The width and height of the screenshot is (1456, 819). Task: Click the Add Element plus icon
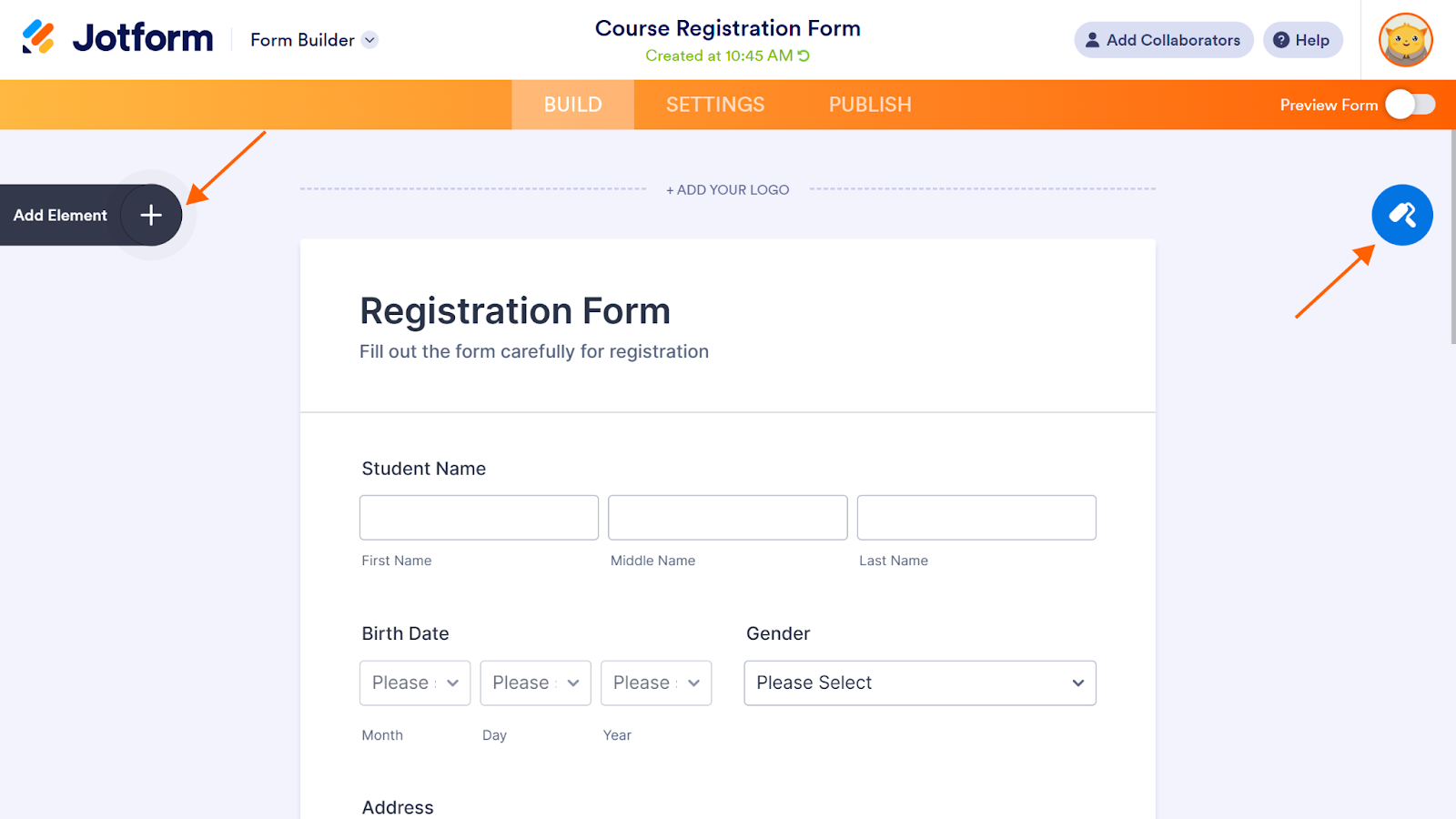[151, 215]
